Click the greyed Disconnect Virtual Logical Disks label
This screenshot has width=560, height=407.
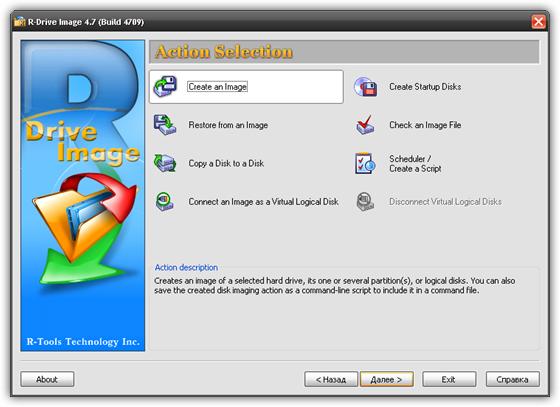445,202
